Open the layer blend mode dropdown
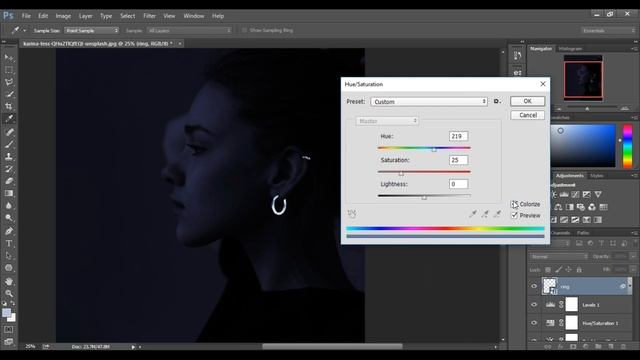640x360 pixels. coord(559,257)
